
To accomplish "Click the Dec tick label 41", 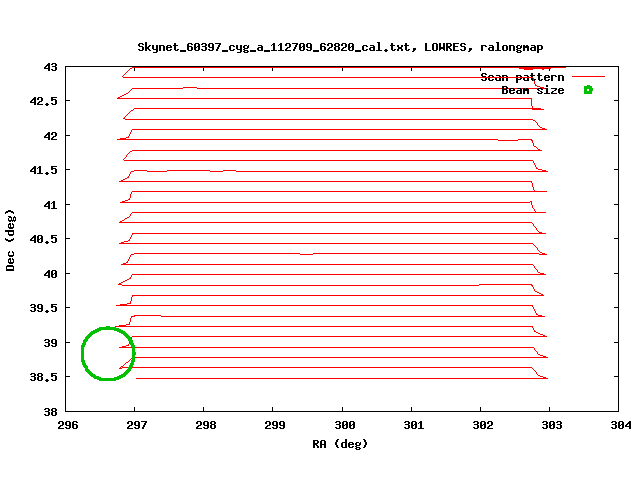I will (x=51, y=205).
